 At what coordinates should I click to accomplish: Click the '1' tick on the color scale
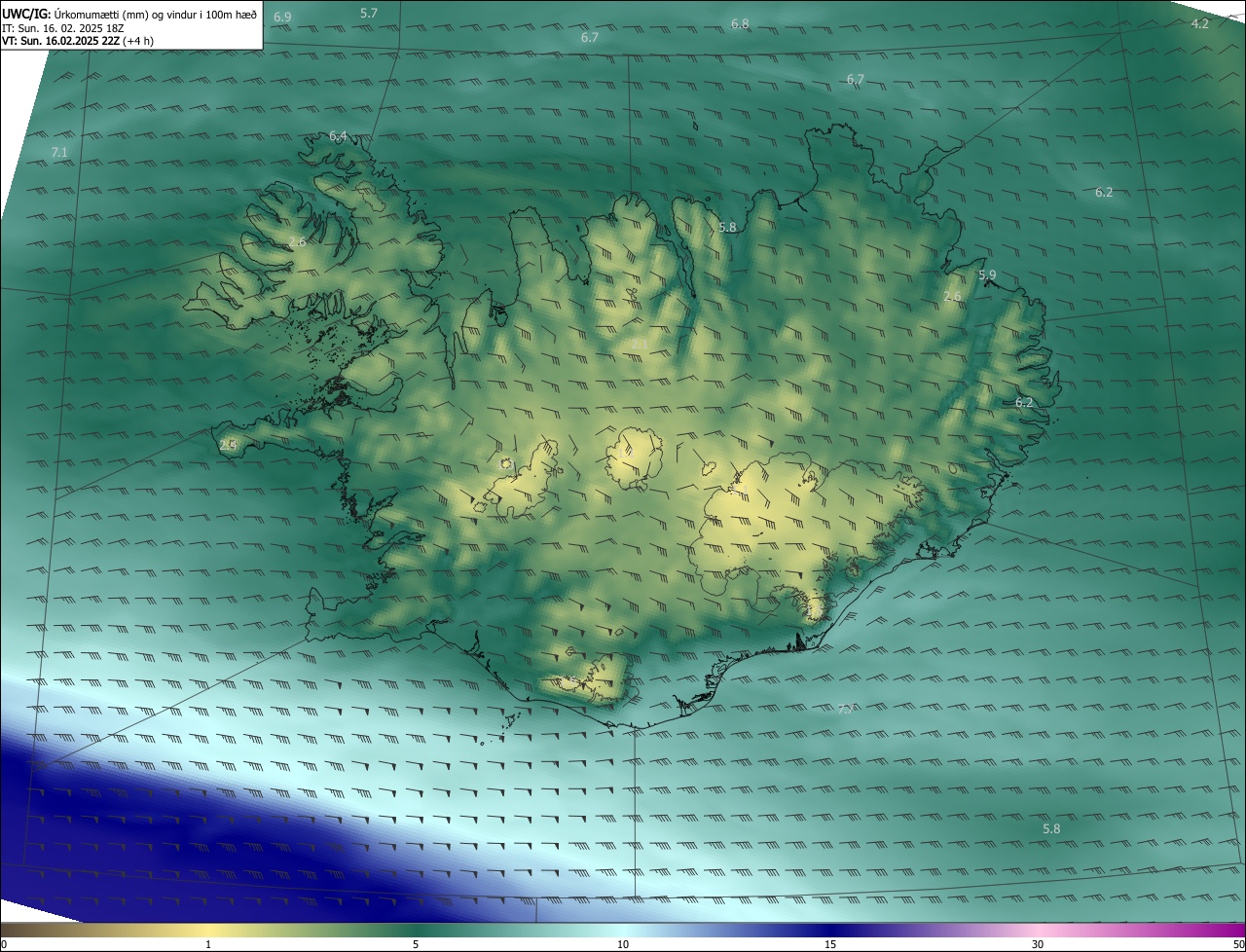[x=208, y=944]
